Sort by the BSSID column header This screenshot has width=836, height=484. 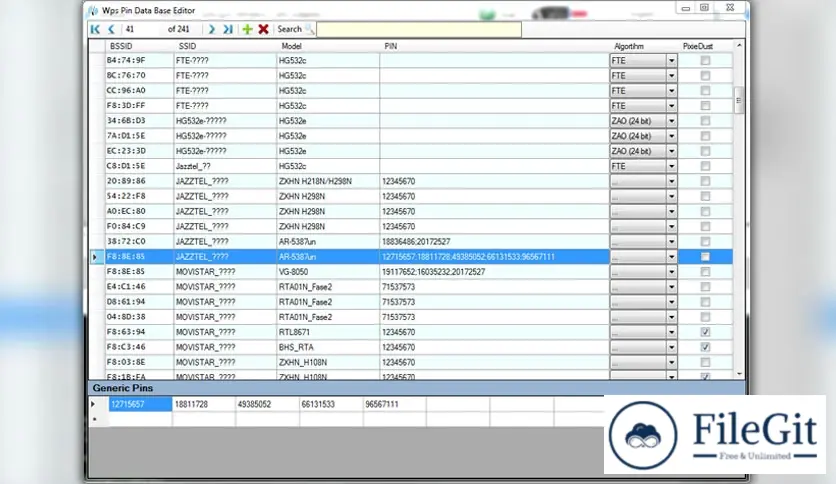(121, 46)
